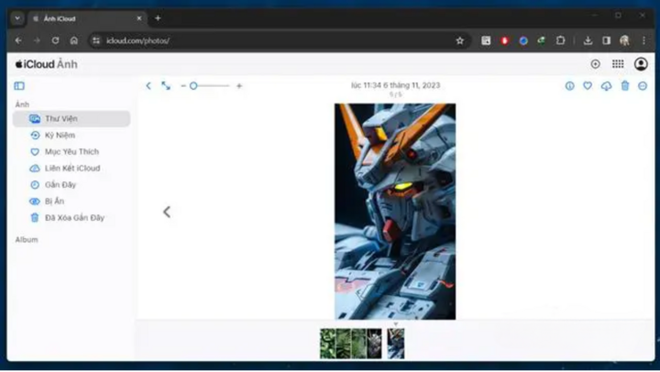Select second green leaf thumbnail

[x=343, y=344]
